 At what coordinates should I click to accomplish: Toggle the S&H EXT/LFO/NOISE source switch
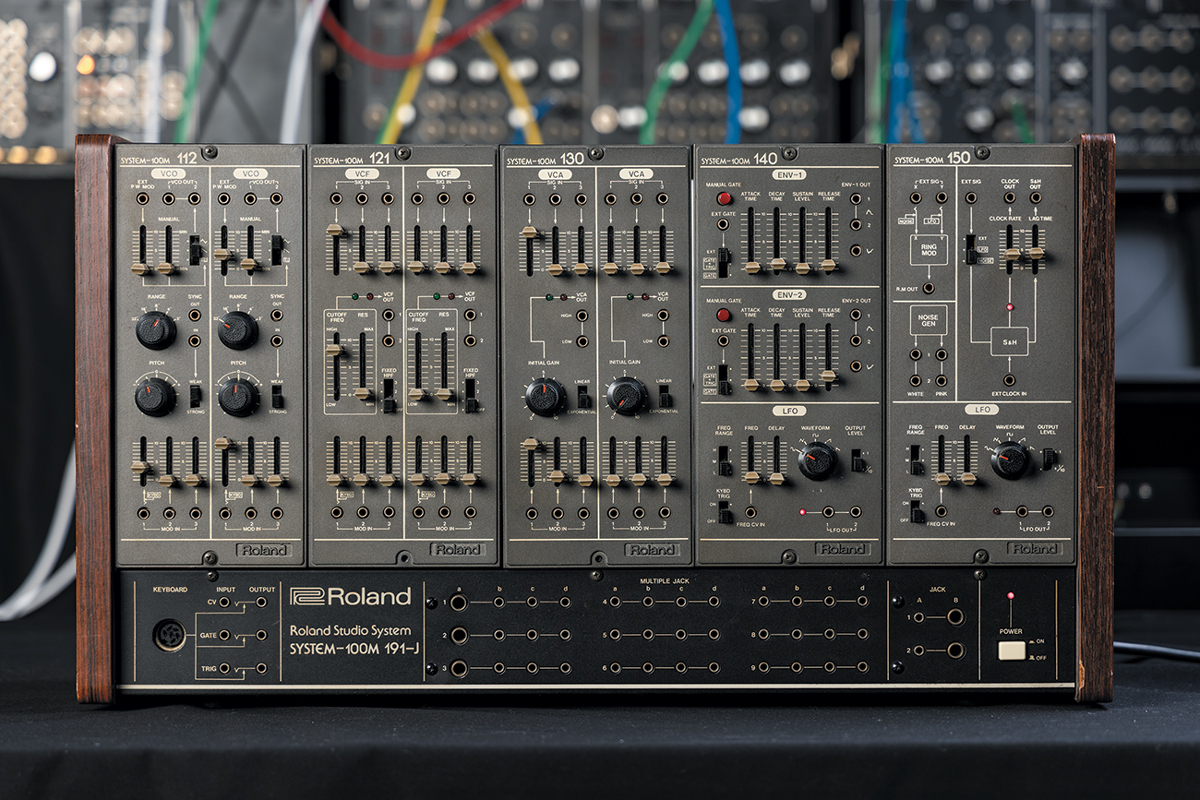[969, 249]
